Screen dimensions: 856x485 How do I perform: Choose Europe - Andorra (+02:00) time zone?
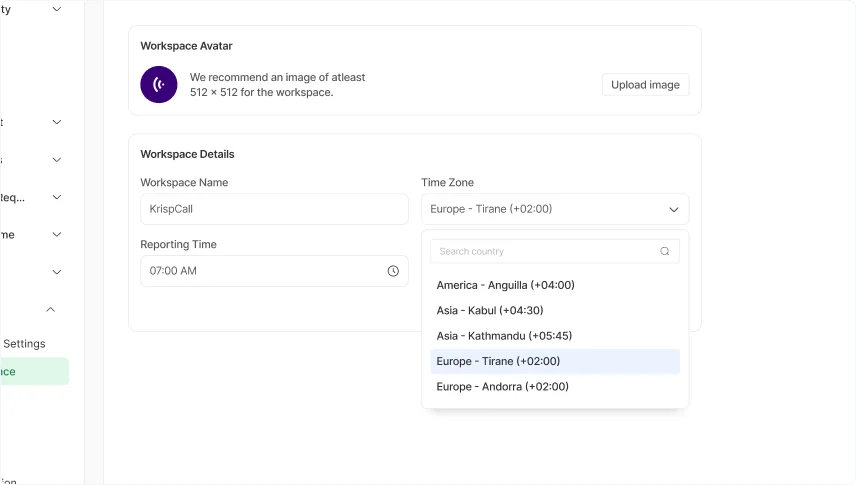point(502,387)
